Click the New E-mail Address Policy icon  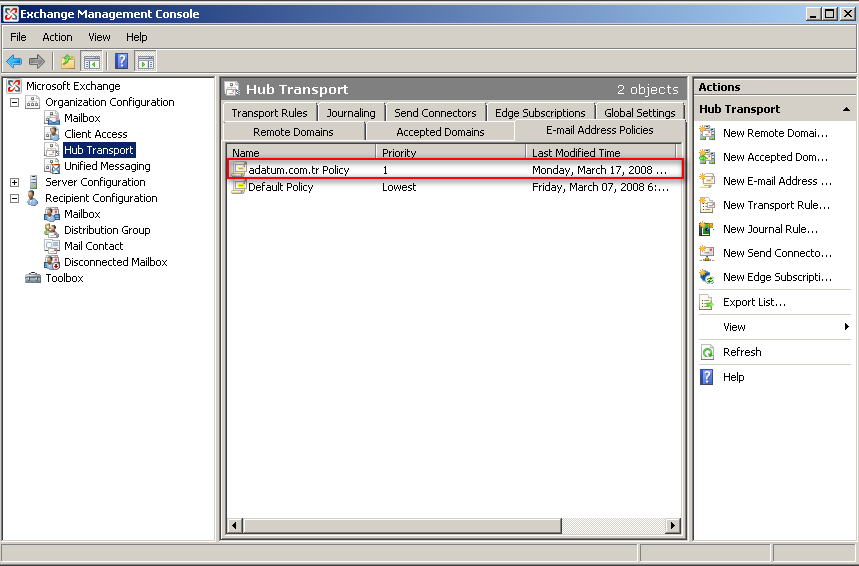point(707,181)
